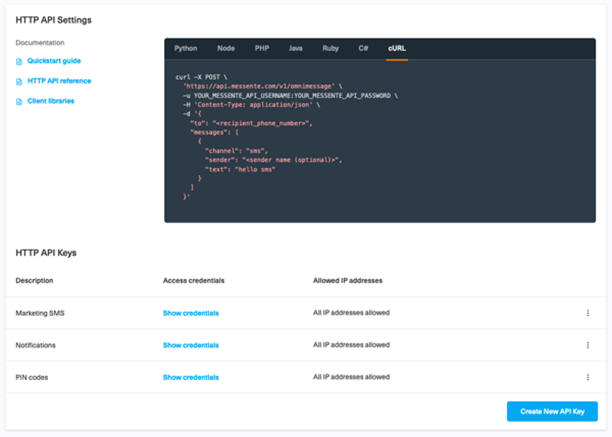This screenshot has height=437, width=612.
Task: Click the Documentation label
Action: point(40,43)
